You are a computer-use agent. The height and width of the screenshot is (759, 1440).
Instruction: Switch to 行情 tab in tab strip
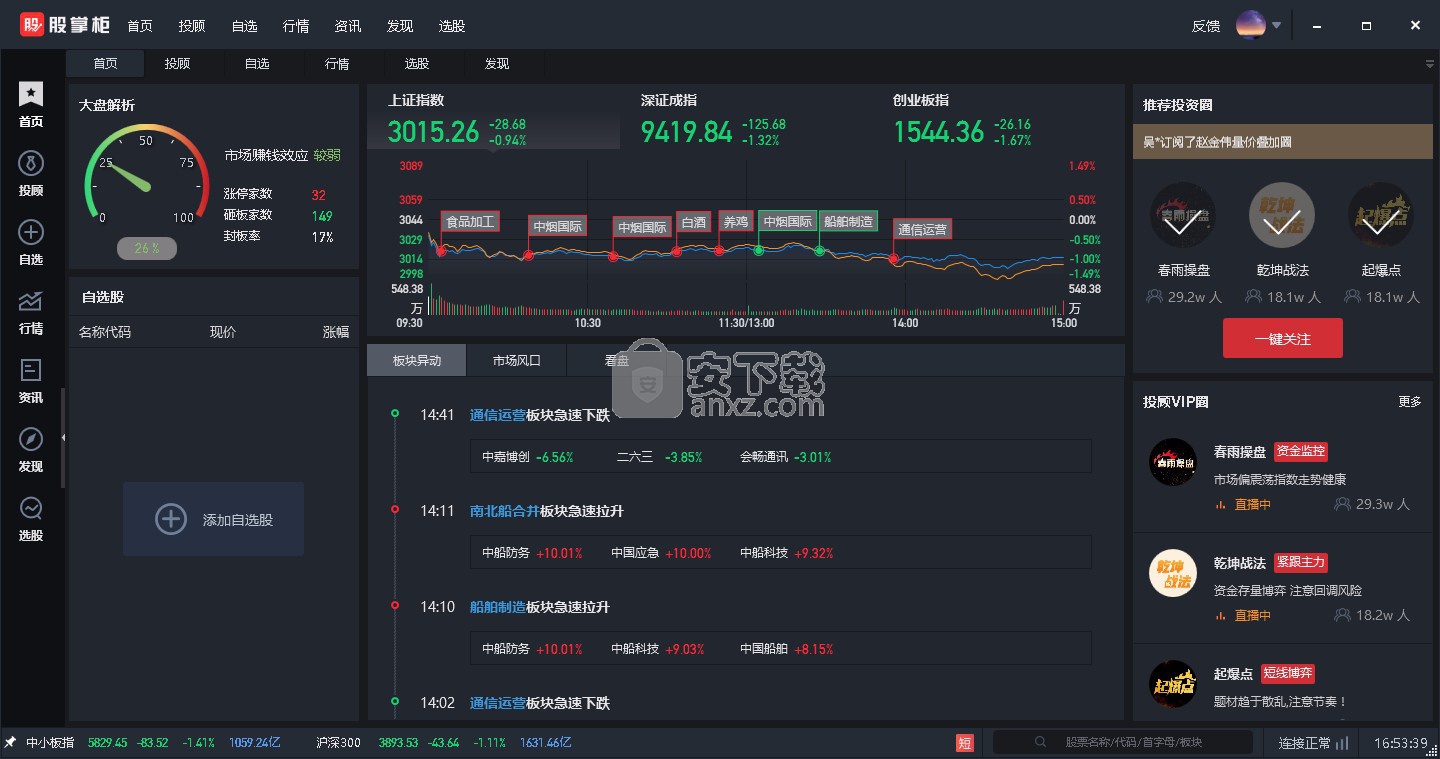point(337,63)
